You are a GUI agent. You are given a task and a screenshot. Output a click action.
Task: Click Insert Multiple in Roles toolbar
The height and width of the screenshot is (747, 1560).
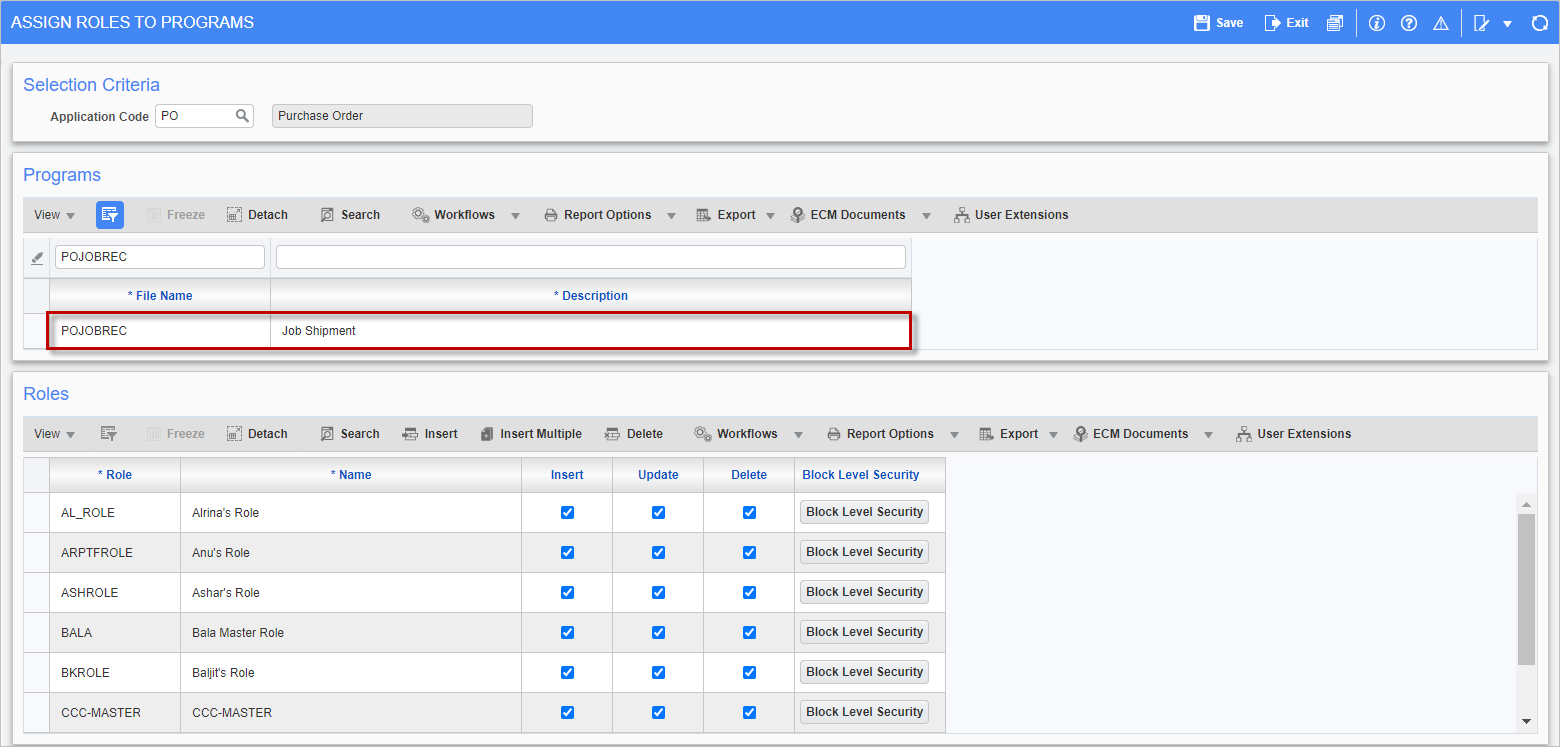[x=530, y=434]
